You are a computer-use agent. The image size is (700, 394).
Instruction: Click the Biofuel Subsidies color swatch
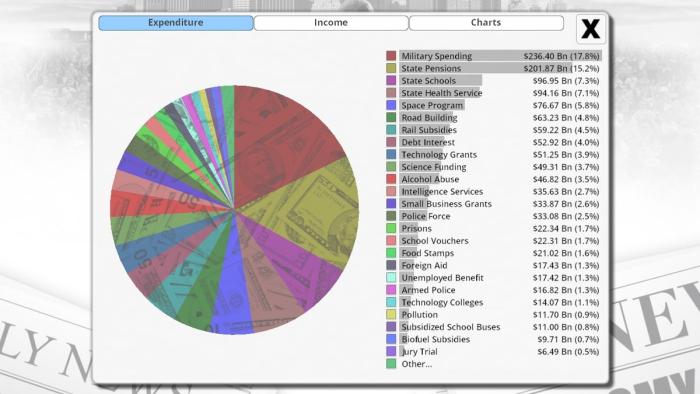click(391, 339)
